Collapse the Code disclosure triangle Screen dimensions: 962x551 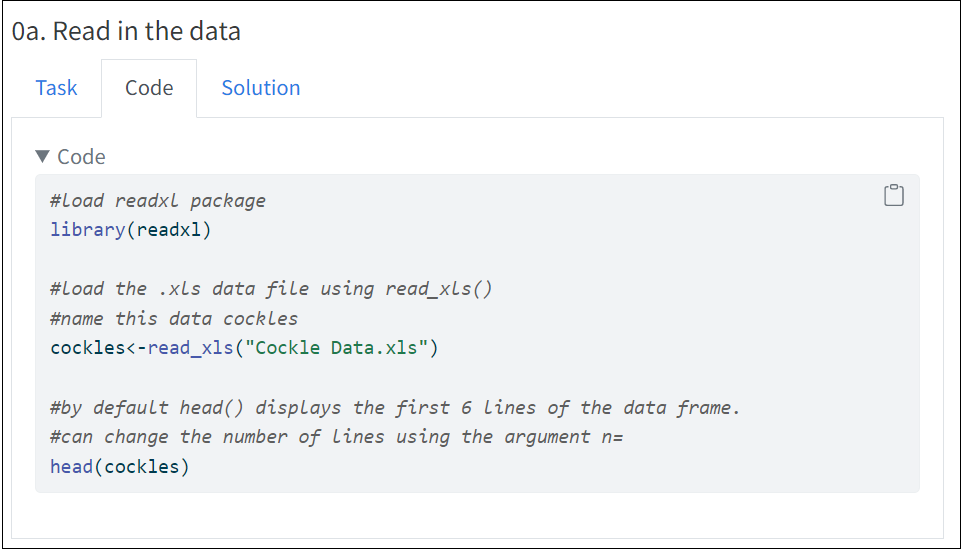tap(42, 156)
